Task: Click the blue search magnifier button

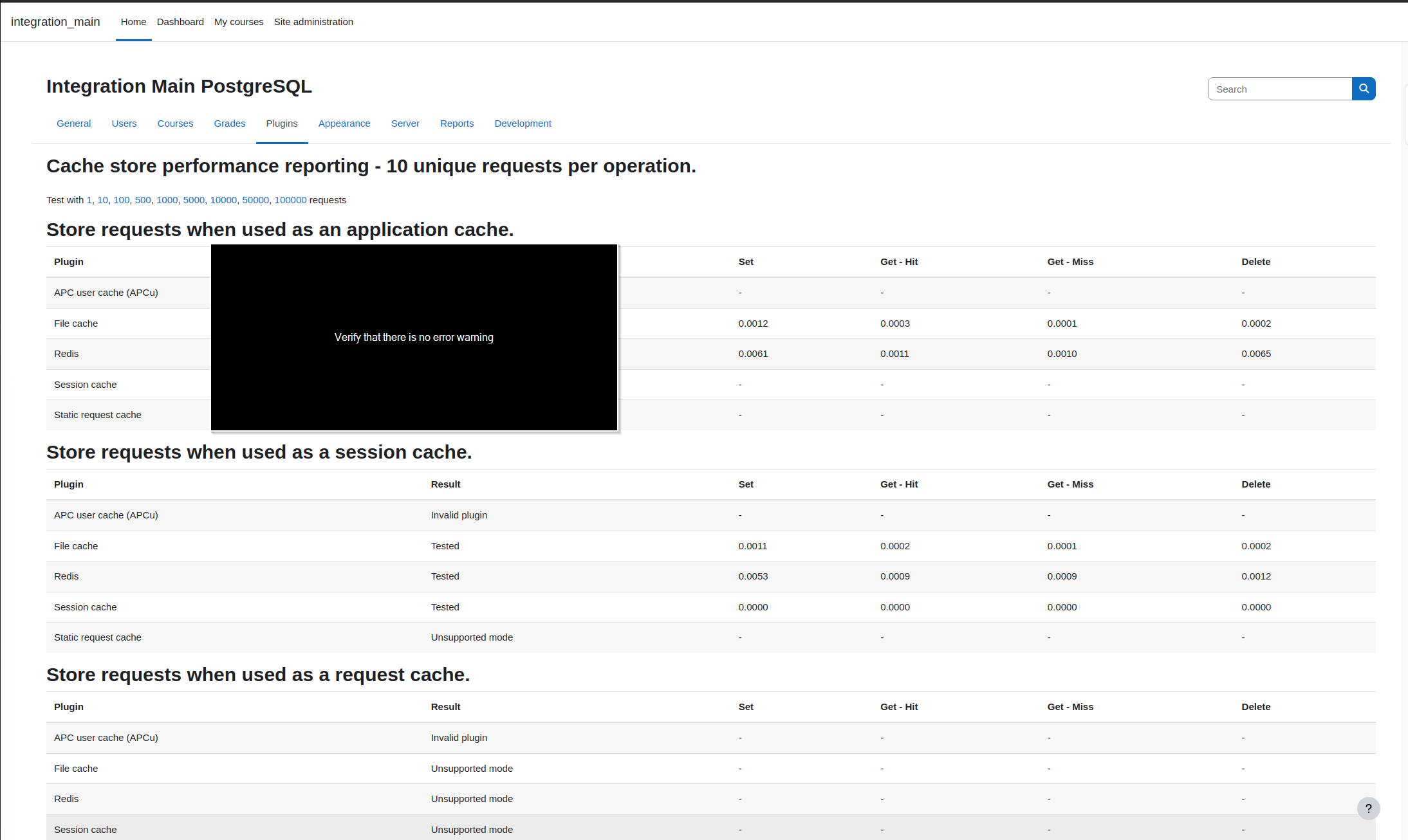Action: click(x=1364, y=89)
